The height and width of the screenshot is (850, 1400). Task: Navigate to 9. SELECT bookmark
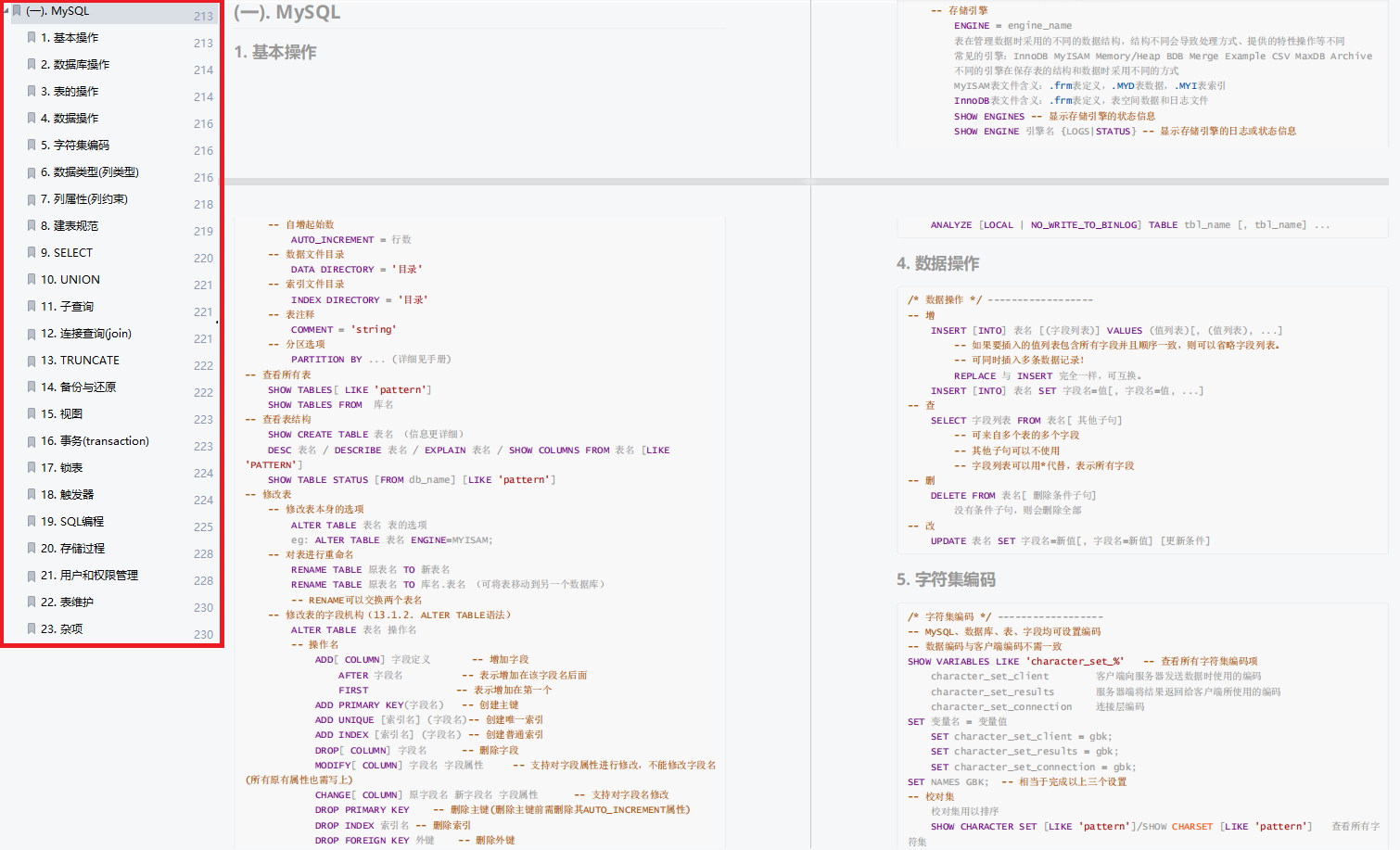tap(67, 253)
